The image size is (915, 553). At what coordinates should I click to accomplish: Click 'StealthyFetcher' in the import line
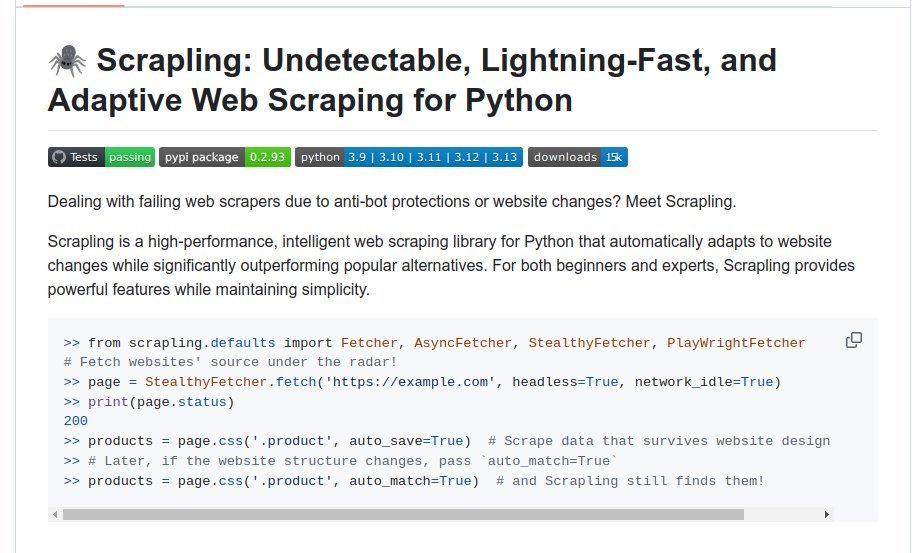(589, 343)
